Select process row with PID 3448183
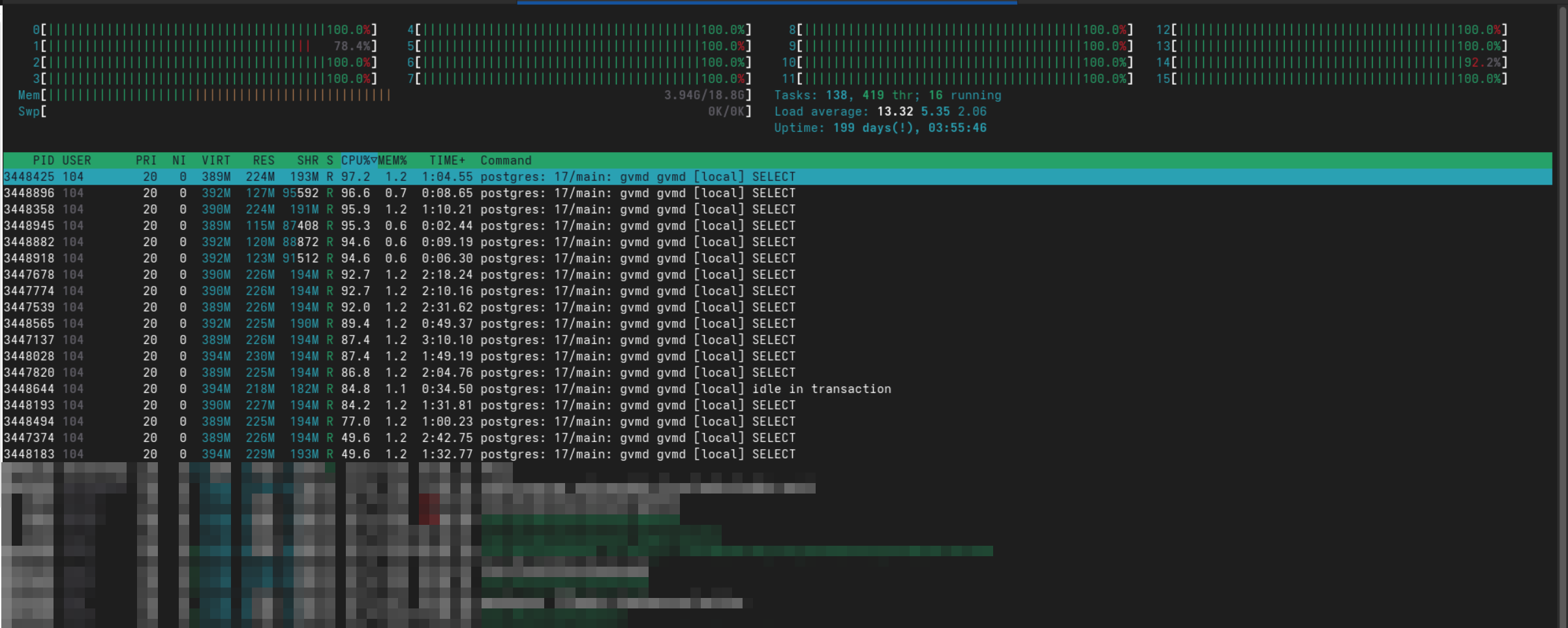This screenshot has width=1568, height=628. coord(777,454)
